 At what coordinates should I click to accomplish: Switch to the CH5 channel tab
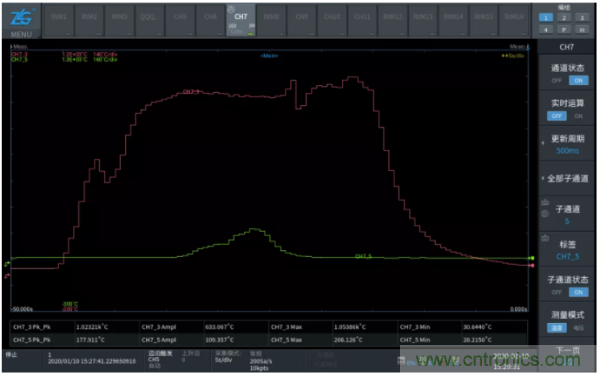tap(180, 21)
